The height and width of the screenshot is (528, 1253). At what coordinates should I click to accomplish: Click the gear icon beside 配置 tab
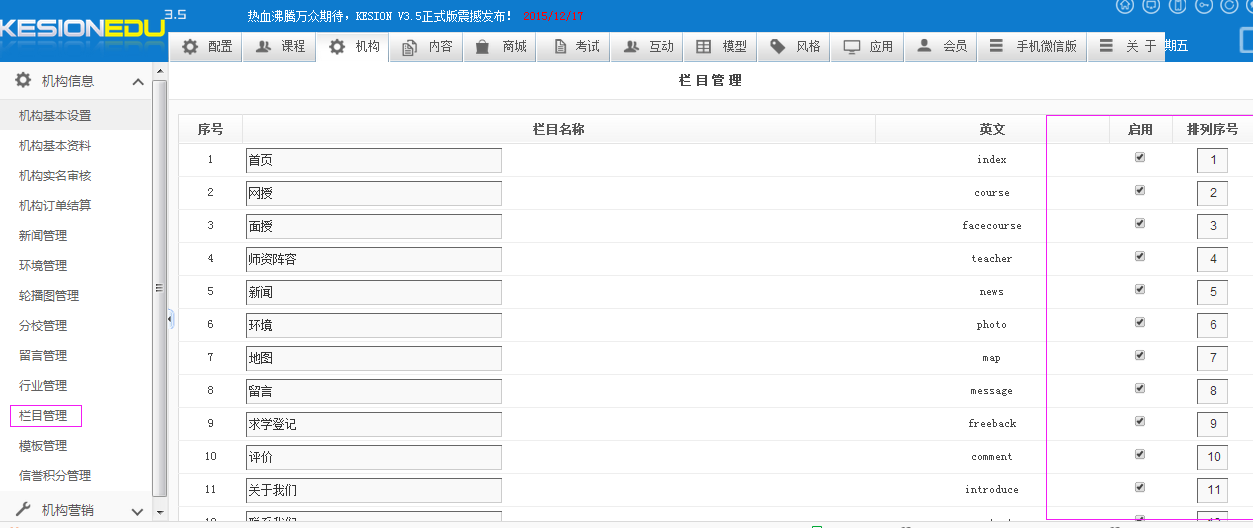190,47
